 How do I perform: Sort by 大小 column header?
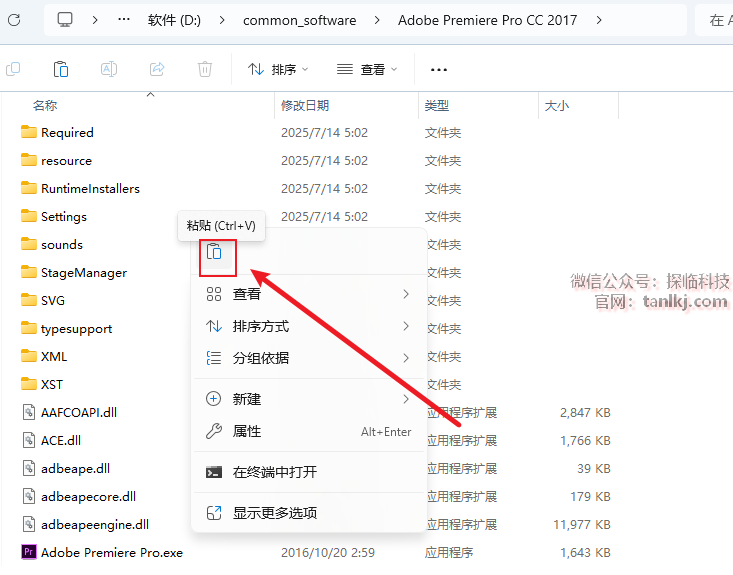pyautogui.click(x=556, y=106)
